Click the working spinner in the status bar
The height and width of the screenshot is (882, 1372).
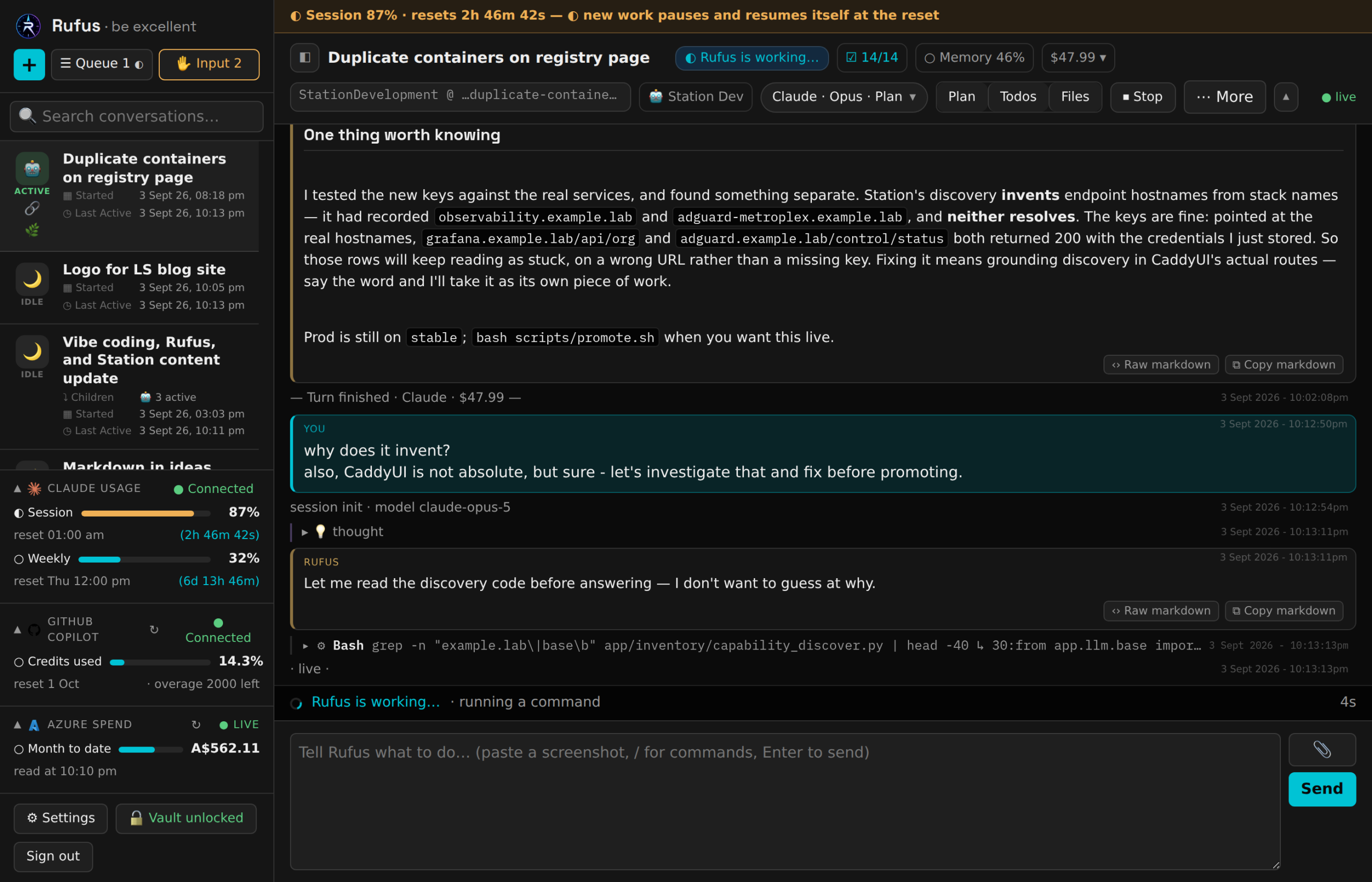pyautogui.click(x=296, y=702)
